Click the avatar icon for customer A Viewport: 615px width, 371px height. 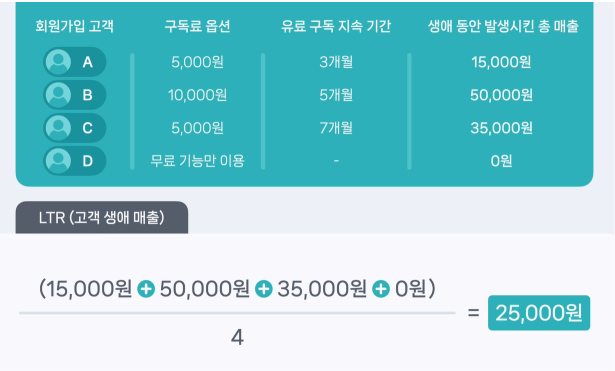[x=58, y=62]
